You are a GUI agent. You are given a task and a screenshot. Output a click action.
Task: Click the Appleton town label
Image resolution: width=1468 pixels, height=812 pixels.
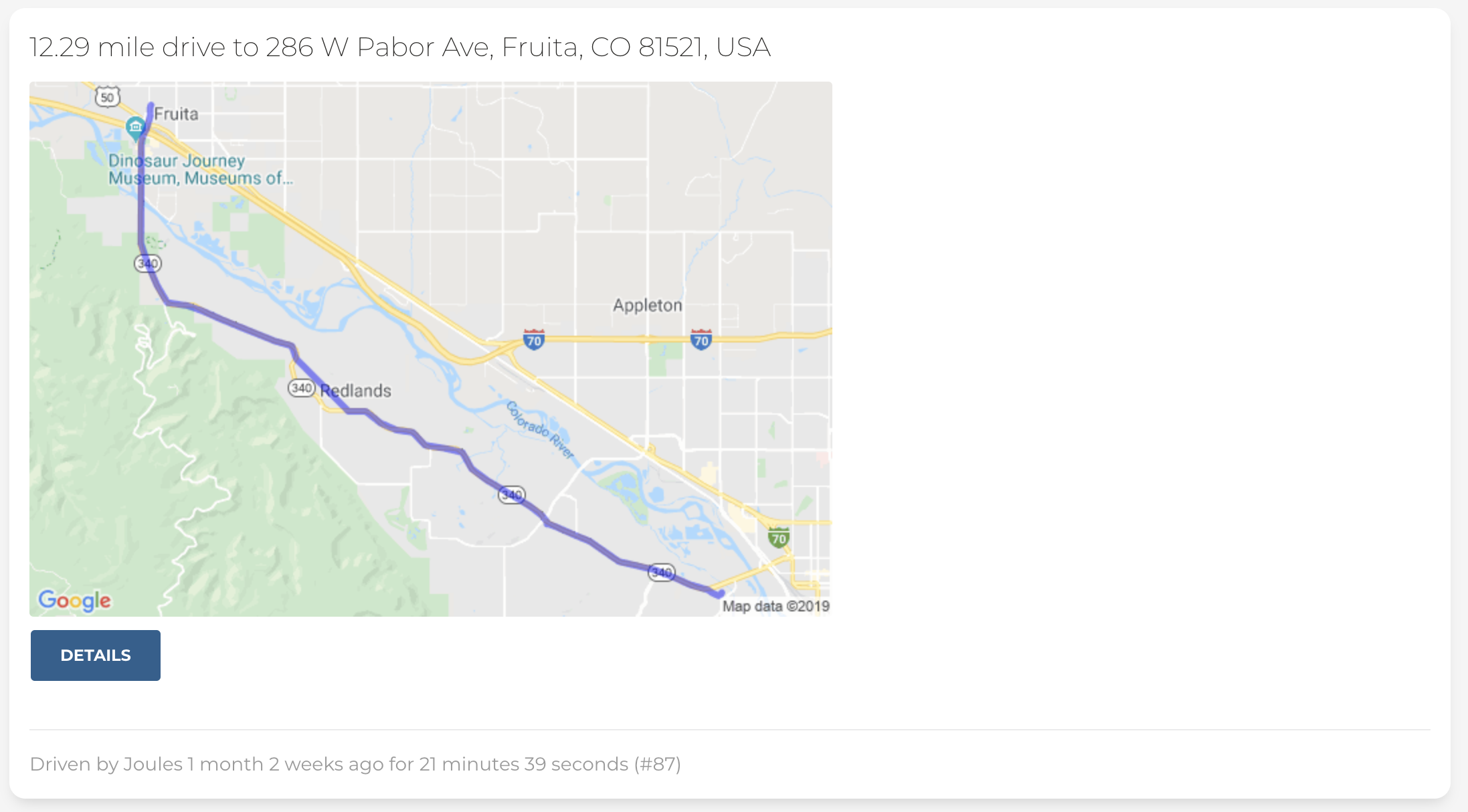pyautogui.click(x=648, y=306)
